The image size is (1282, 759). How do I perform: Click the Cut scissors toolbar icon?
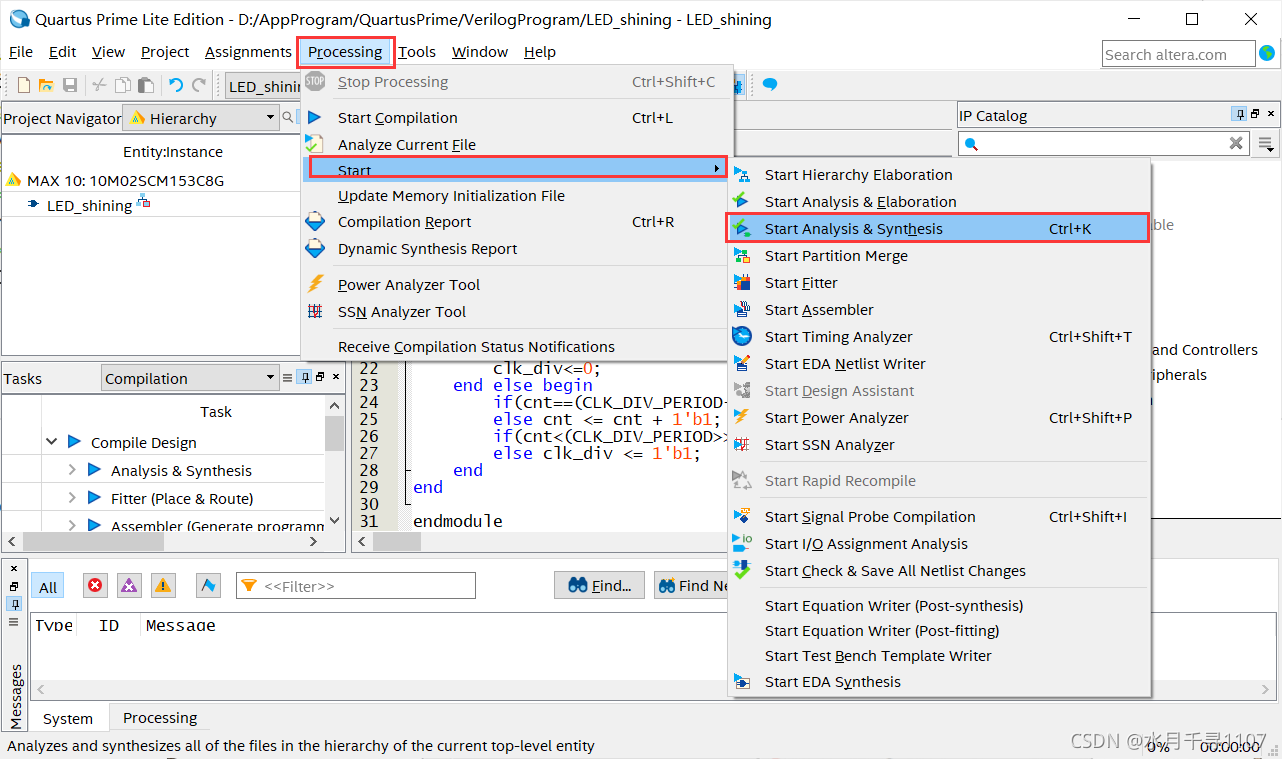coord(99,86)
